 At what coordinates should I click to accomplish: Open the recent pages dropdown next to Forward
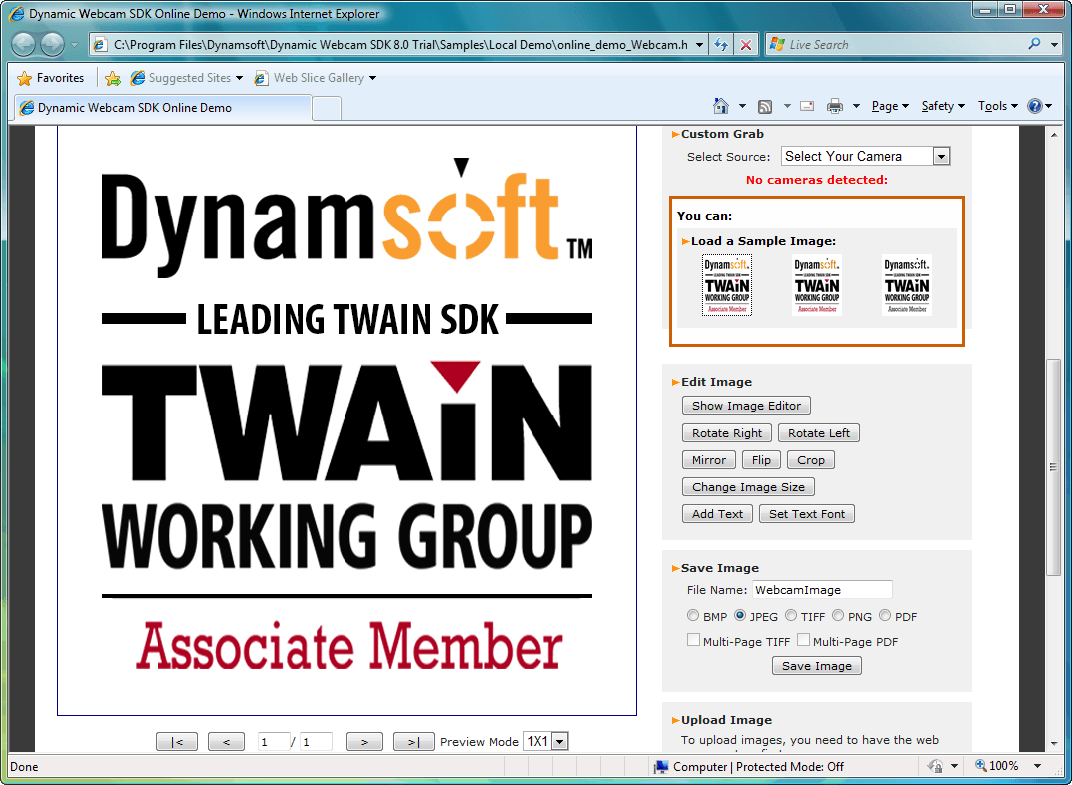(74, 45)
